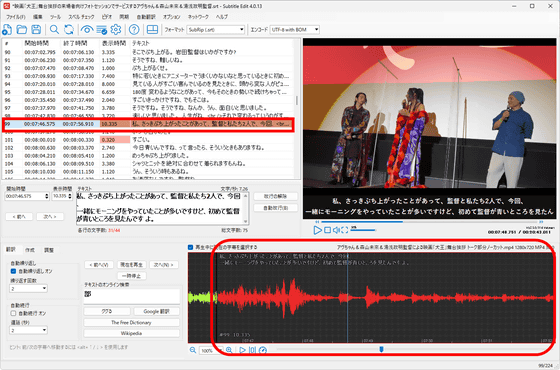Click the Google translate button
The image size is (560, 370).
pos(156,311)
